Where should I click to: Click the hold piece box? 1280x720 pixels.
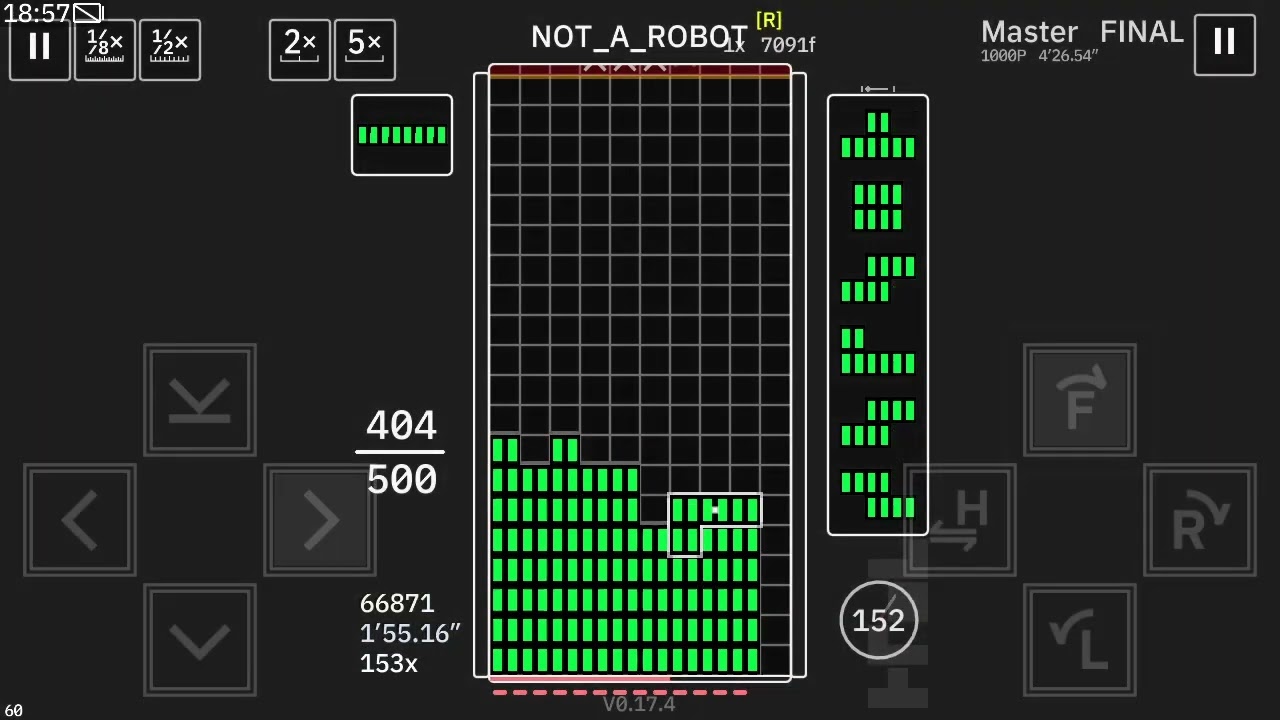402,135
